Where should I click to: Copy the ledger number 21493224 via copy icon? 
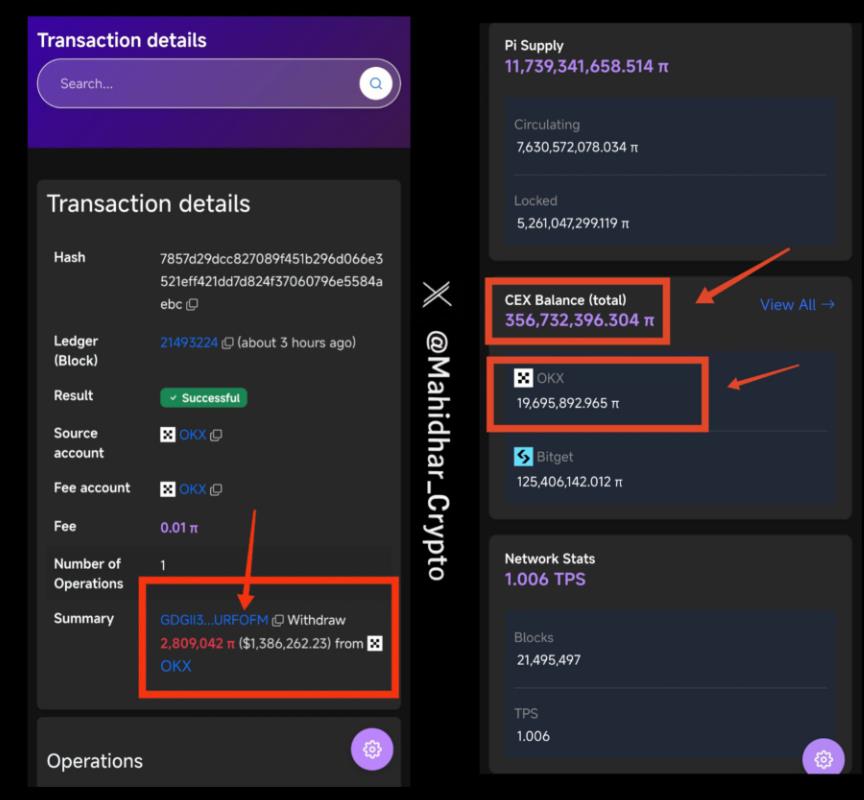[x=228, y=343]
